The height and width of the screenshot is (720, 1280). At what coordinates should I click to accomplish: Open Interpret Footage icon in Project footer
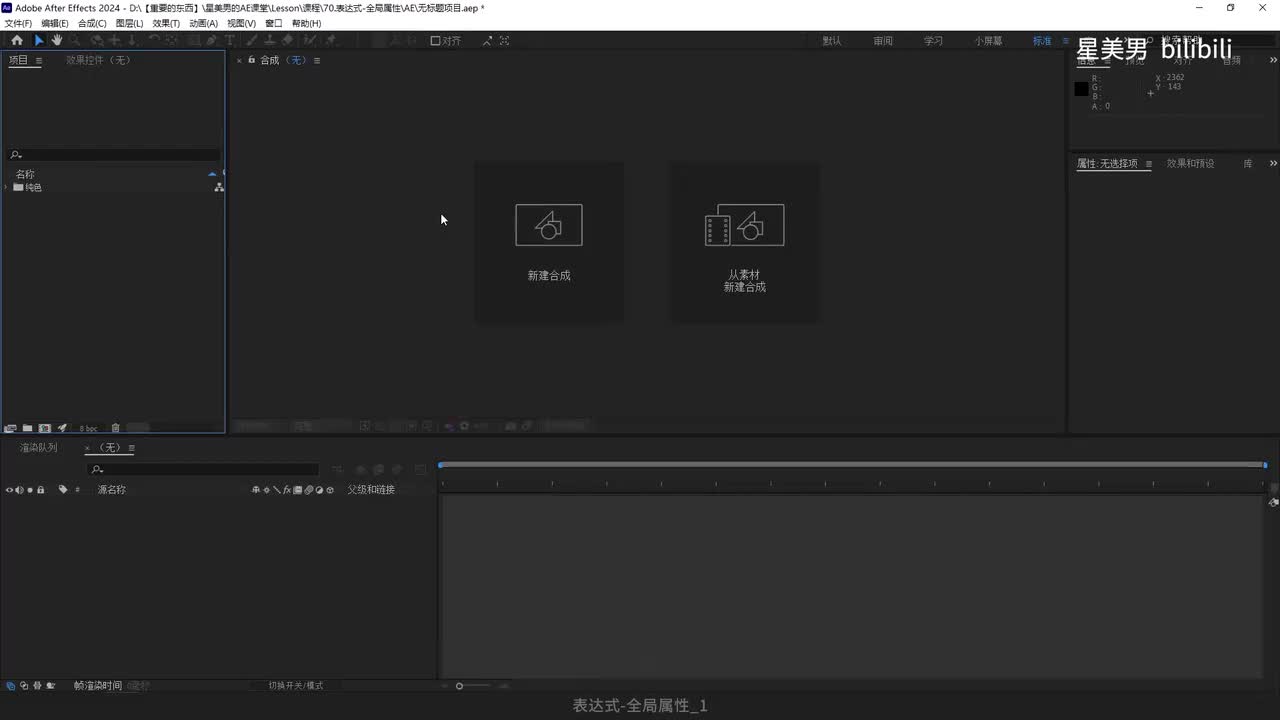click(x=10, y=428)
